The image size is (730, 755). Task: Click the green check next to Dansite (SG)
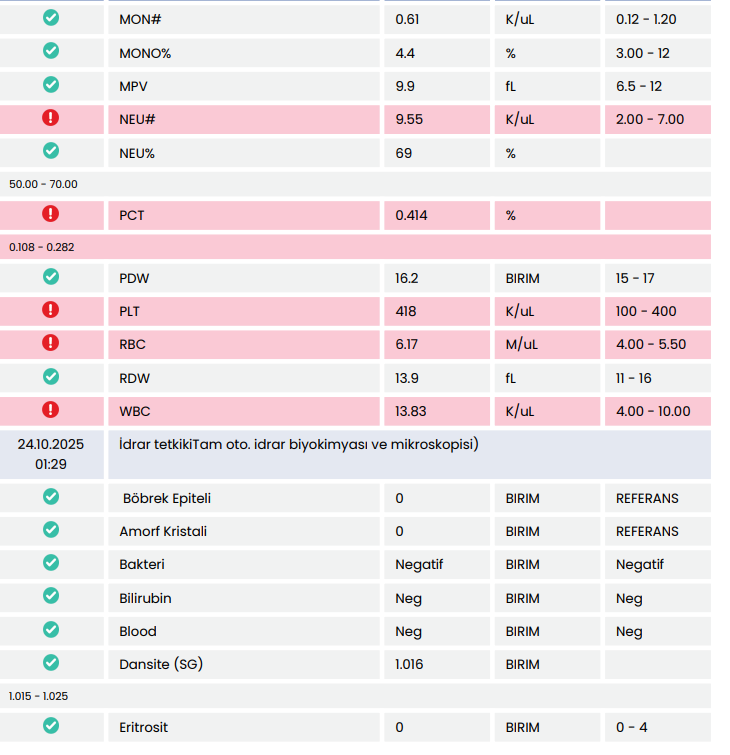51,663
